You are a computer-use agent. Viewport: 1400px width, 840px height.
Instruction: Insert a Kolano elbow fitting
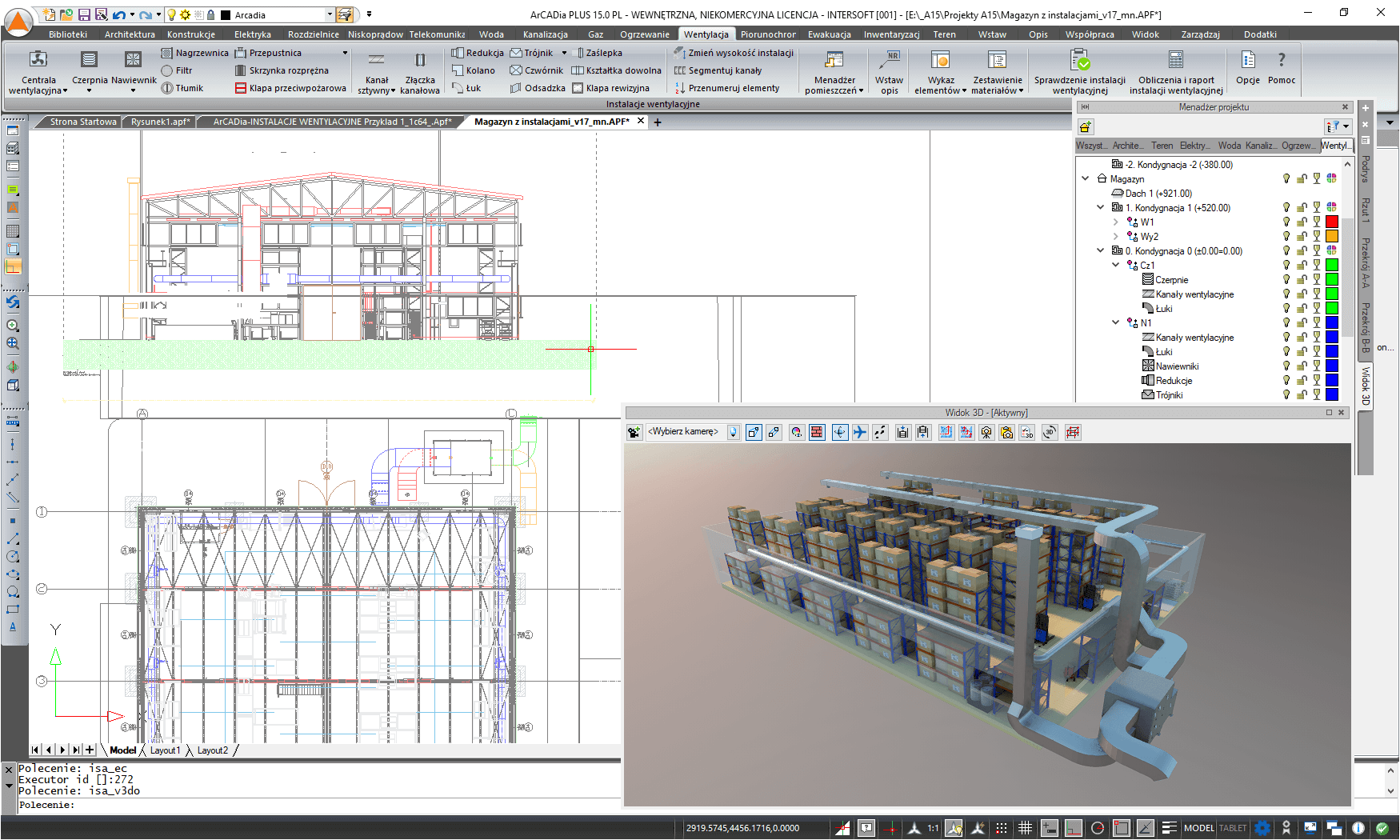click(474, 70)
